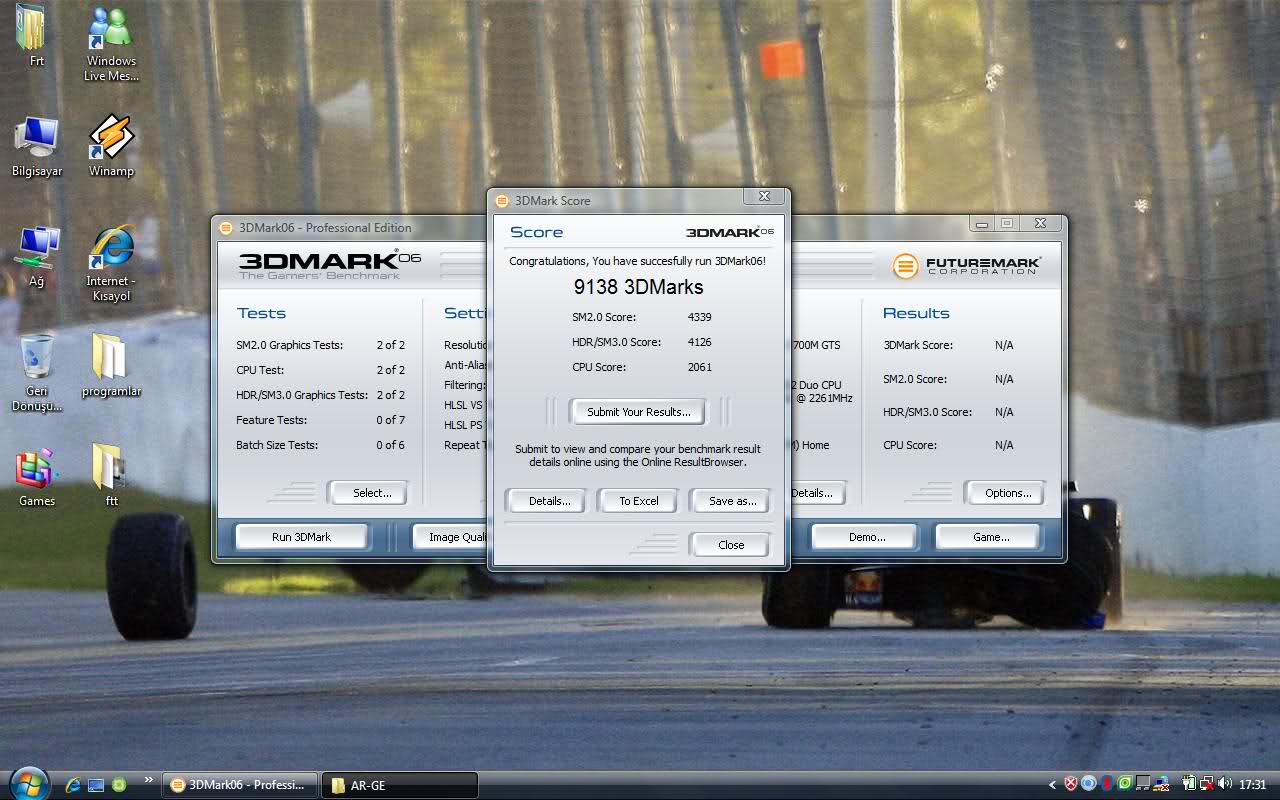This screenshot has width=1280, height=800.
Task: Select the 3DMark06 taskbar button
Action: click(x=240, y=785)
